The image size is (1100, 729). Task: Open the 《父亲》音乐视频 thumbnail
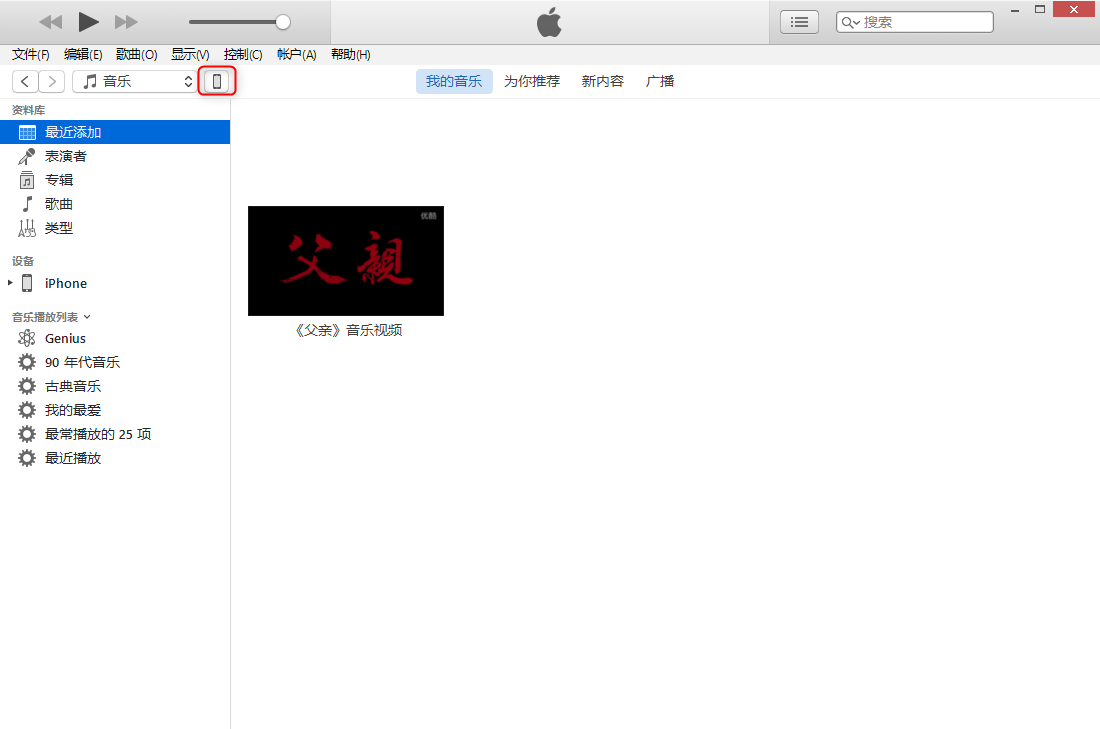(x=345, y=261)
